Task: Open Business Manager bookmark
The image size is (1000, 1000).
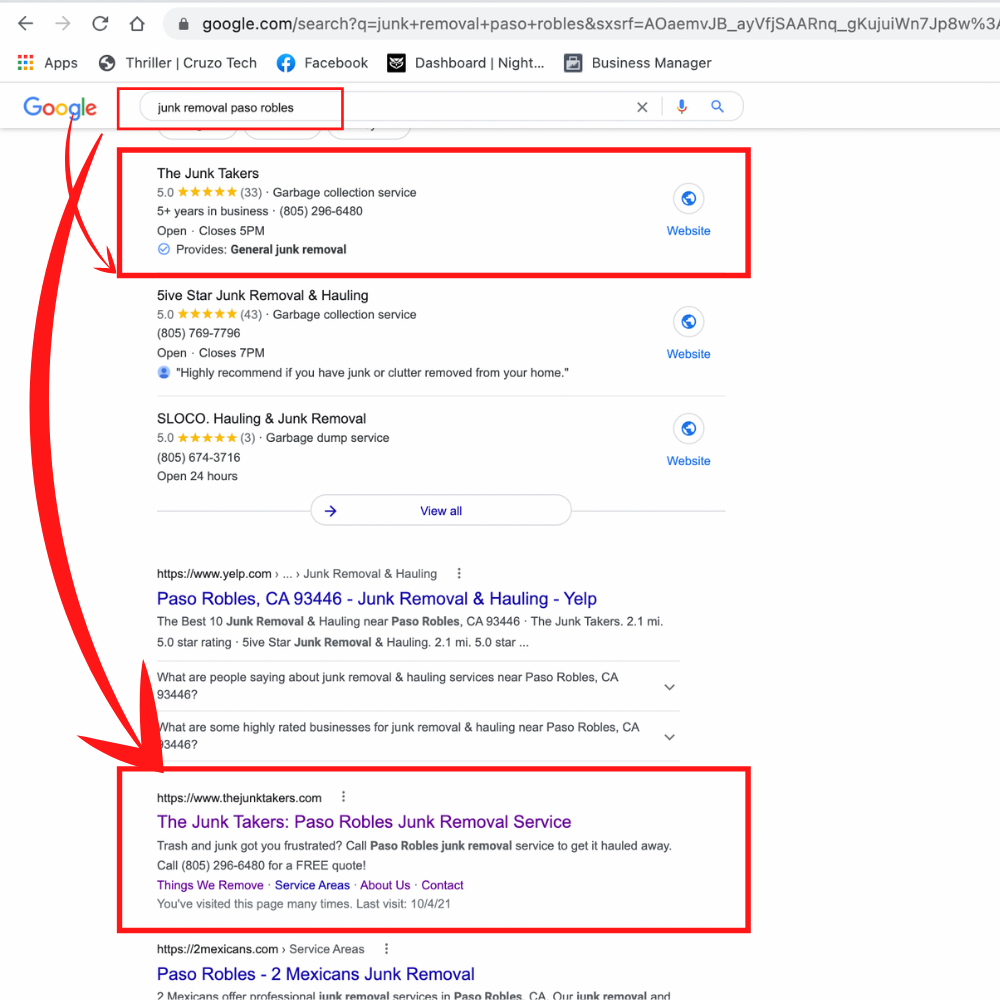Action: point(638,62)
